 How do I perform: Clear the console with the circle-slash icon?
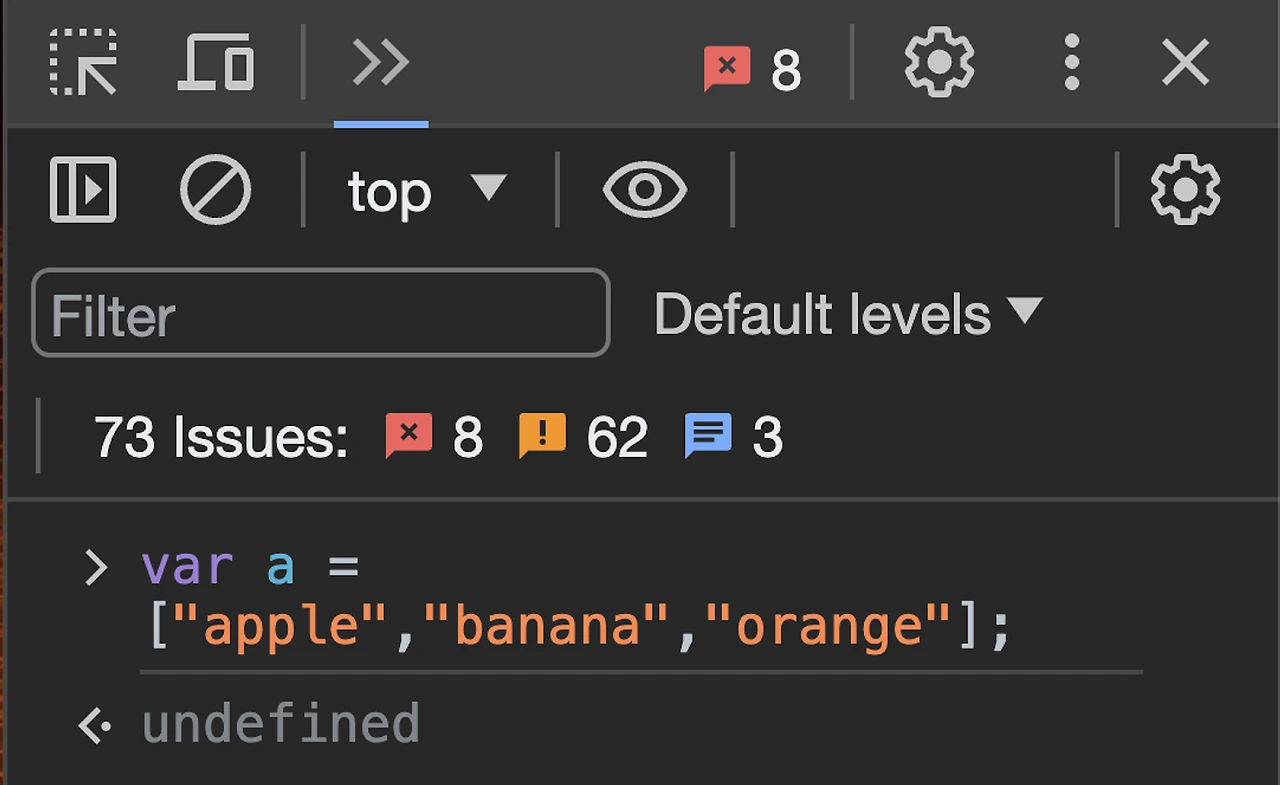[215, 189]
